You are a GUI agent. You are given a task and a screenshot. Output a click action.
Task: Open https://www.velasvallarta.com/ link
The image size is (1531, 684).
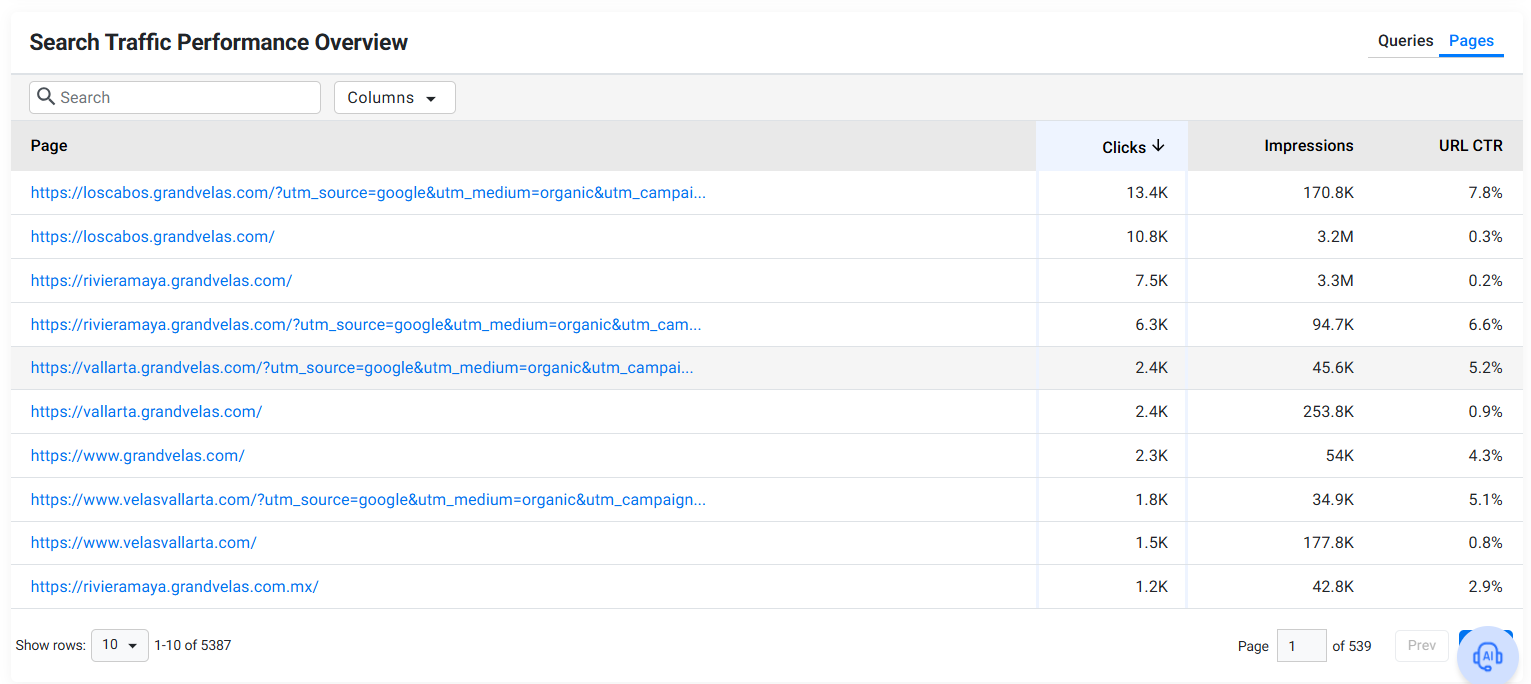coord(143,543)
